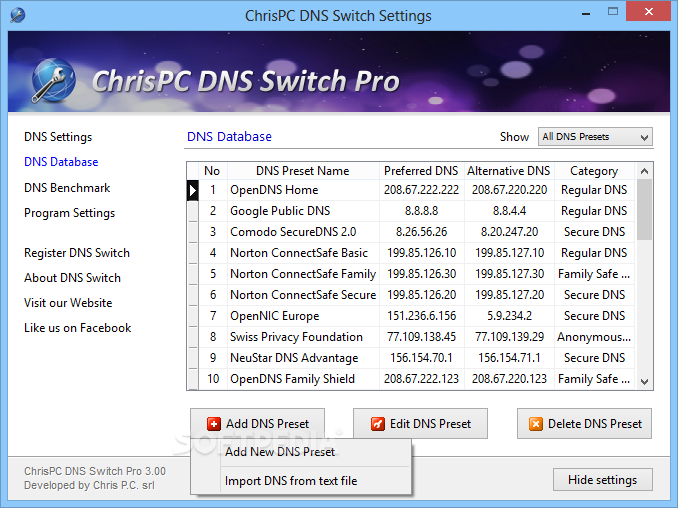The image size is (678, 508).
Task: Click the 77.109.138.45 address cell
Action: (422, 337)
